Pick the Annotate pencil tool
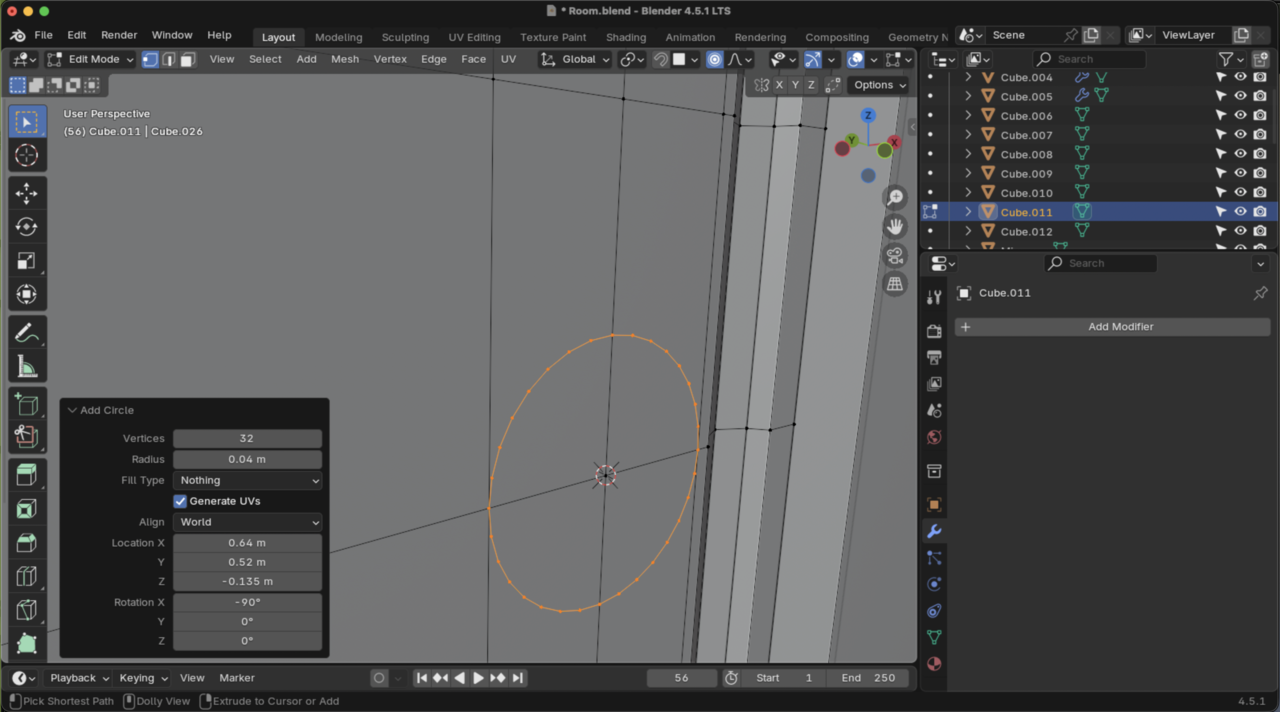 [x=27, y=332]
